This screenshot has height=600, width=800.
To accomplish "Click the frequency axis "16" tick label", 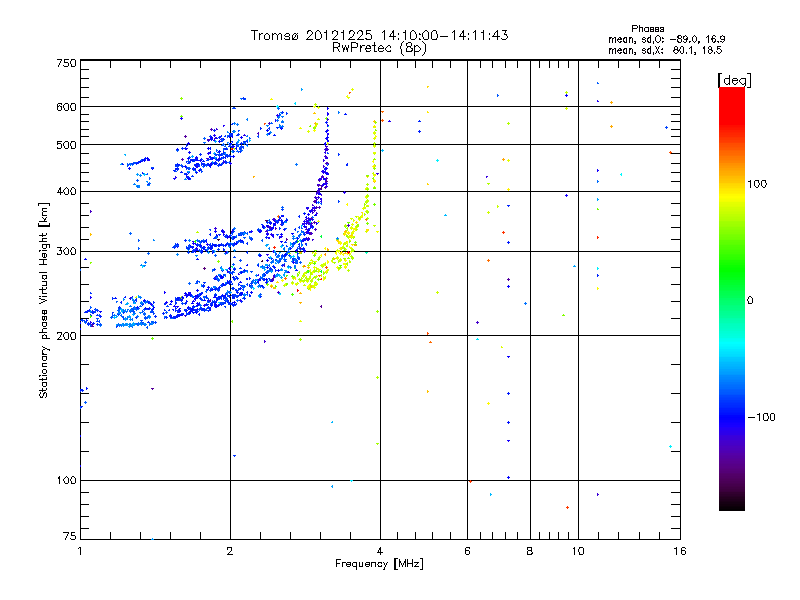I will click(680, 551).
